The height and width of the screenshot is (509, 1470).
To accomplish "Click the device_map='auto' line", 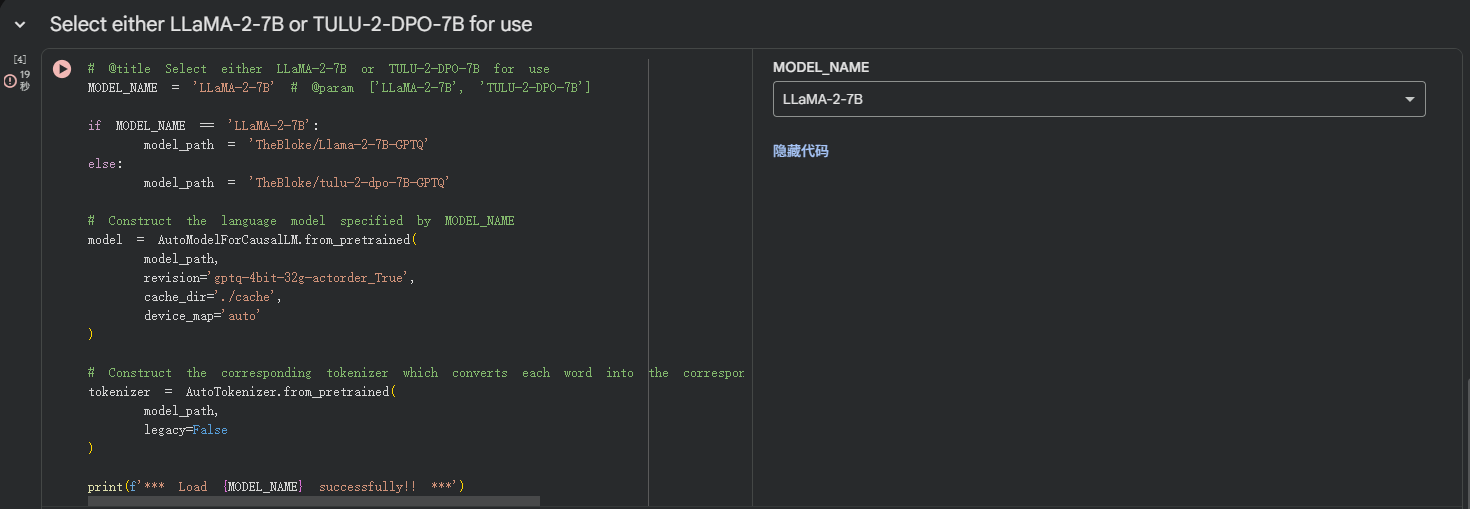I will pos(202,316).
